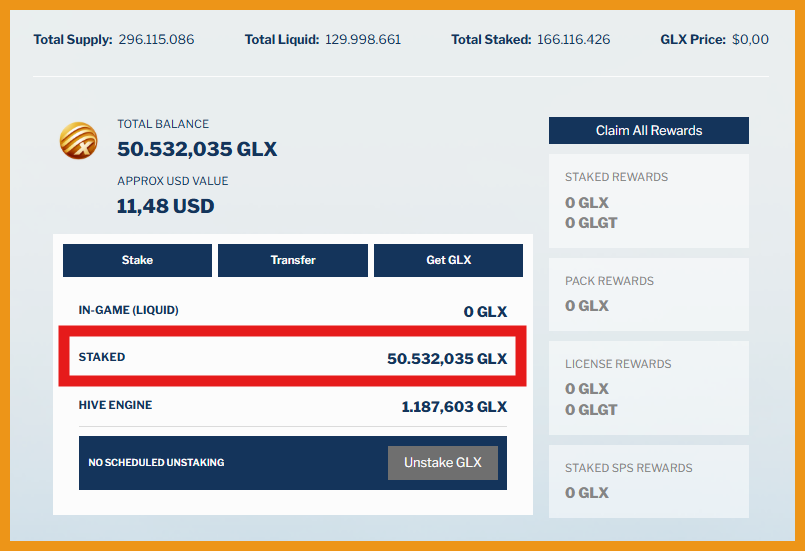Open the Transfer option

click(x=293, y=260)
